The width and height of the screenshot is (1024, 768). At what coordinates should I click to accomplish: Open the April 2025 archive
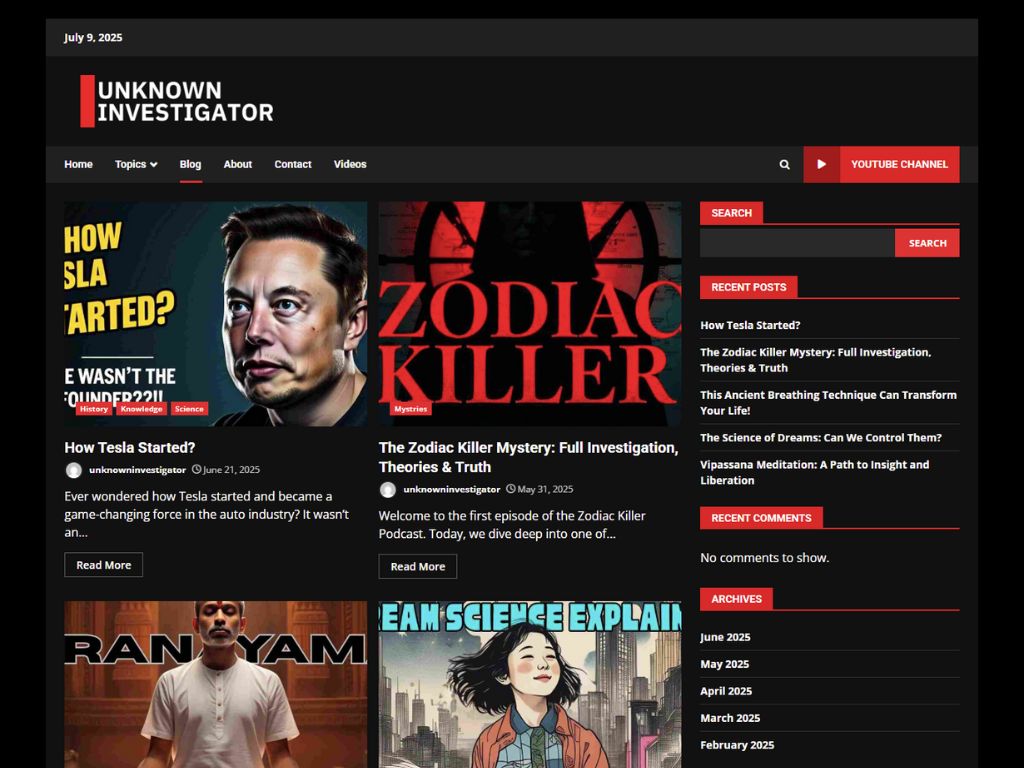(726, 691)
